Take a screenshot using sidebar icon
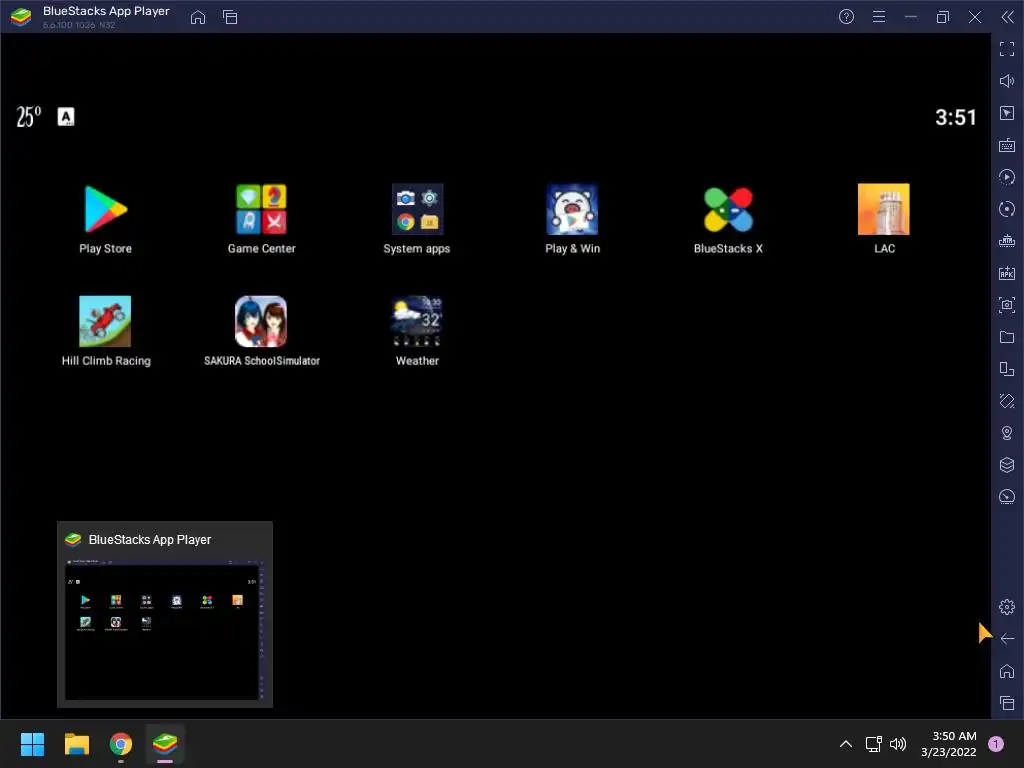The height and width of the screenshot is (768, 1024). 1007,305
